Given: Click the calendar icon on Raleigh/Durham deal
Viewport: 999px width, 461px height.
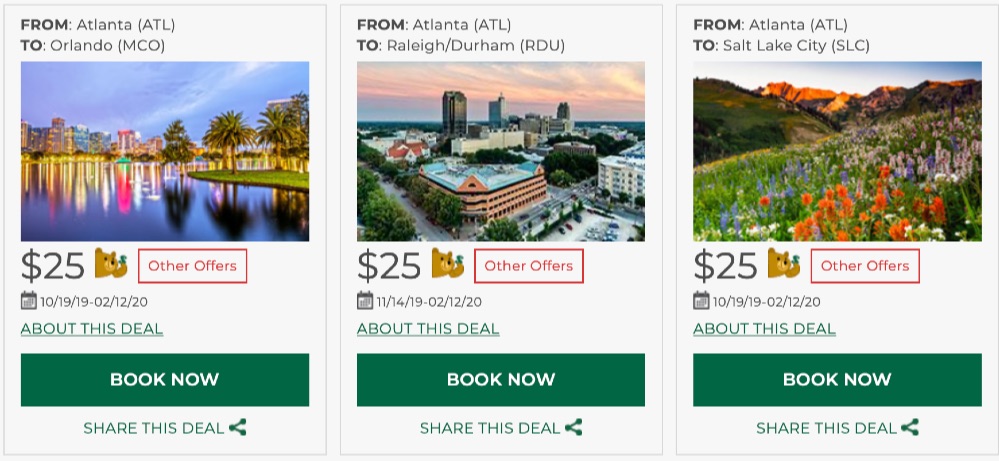Looking at the screenshot, I should (x=365, y=300).
